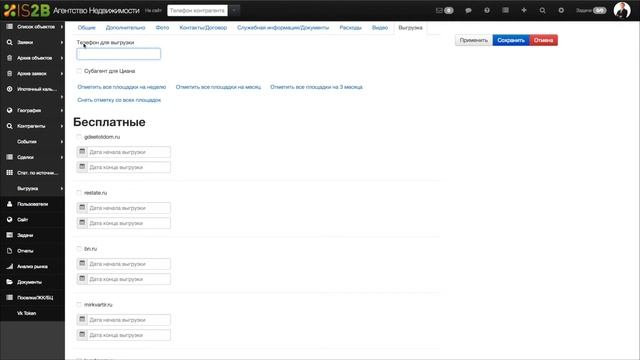Open dropdown next to Телефон контрагента field

click(234, 10)
